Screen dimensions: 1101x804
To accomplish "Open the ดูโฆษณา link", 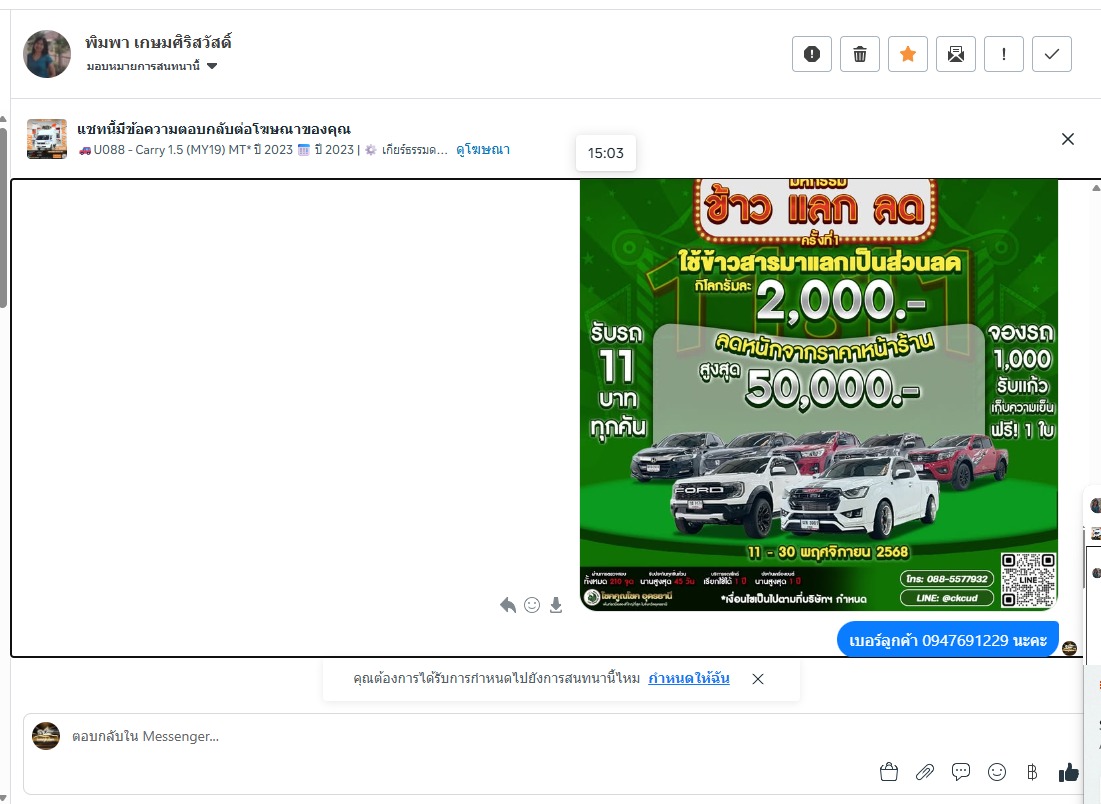I will pyautogui.click(x=483, y=150).
